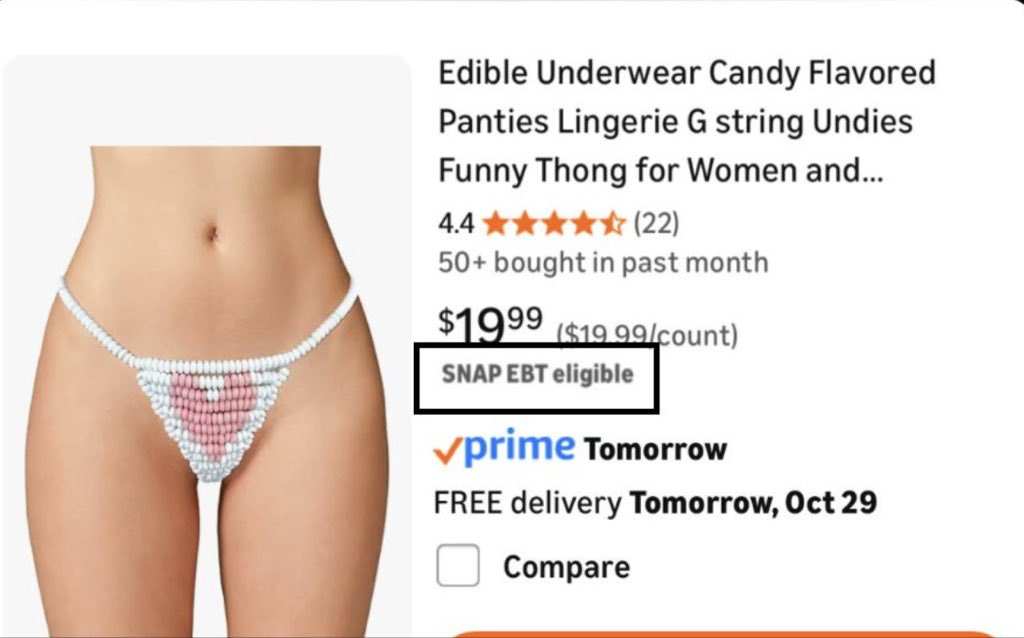Click the 4.4 rating number

[x=456, y=224]
